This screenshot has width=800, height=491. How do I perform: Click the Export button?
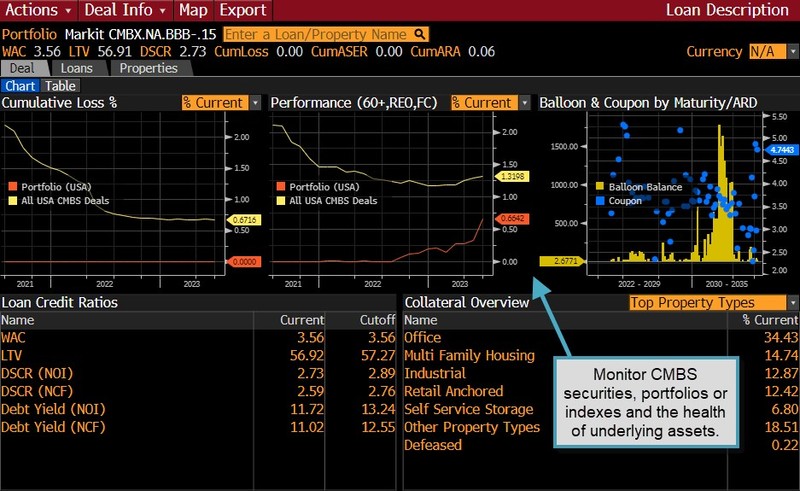click(243, 10)
